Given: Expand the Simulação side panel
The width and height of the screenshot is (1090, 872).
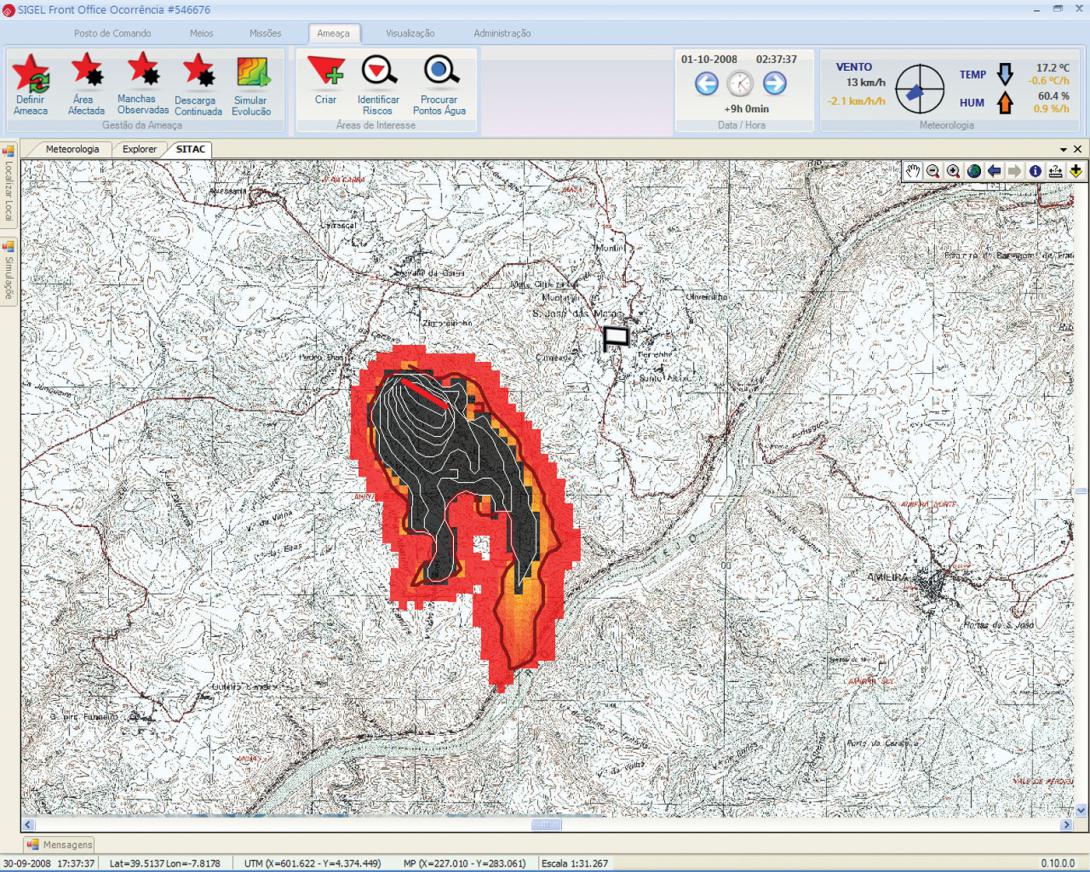Looking at the screenshot, I should point(8,271).
